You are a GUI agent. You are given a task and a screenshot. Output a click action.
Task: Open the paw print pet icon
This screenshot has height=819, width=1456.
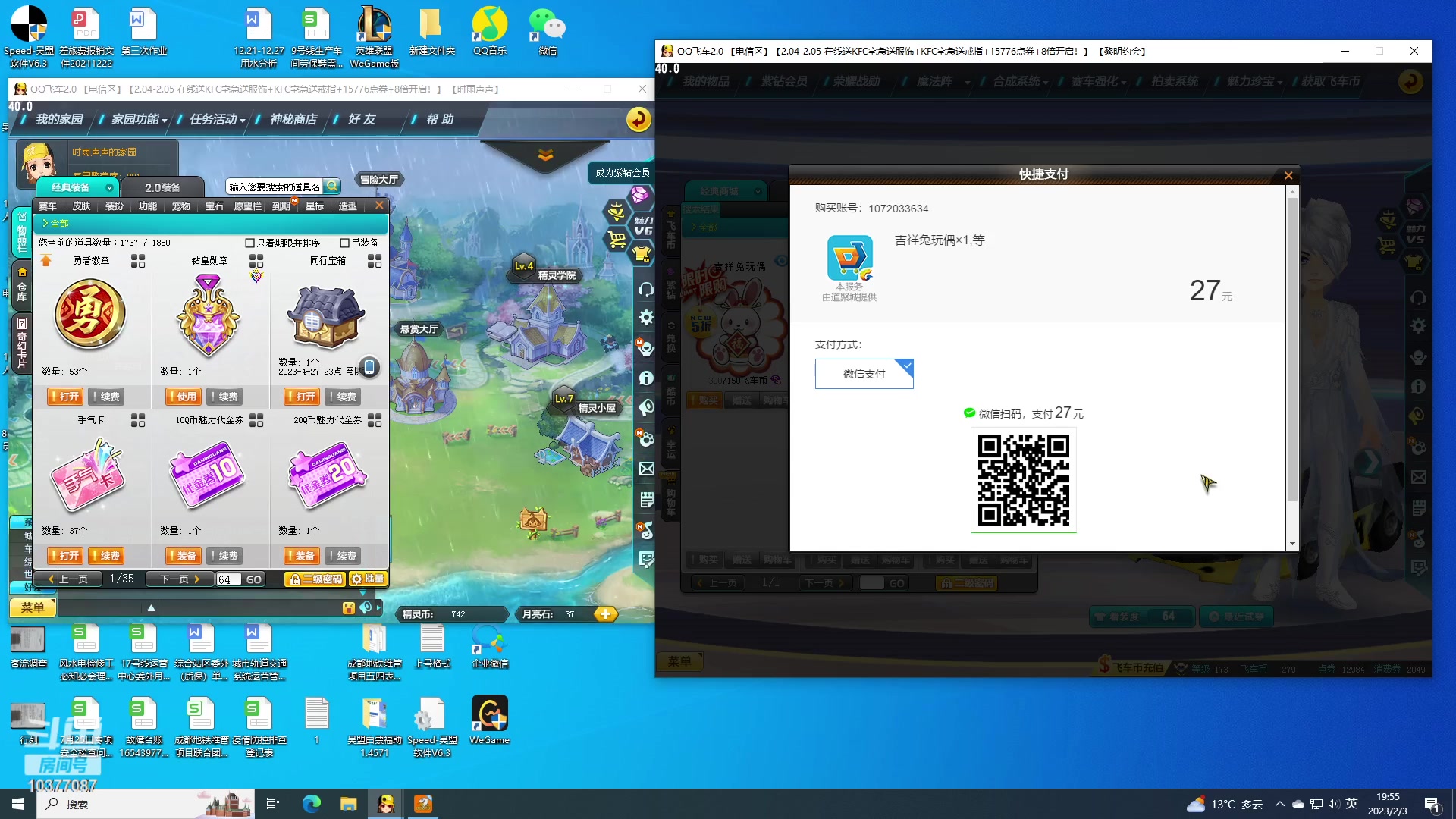(646, 438)
